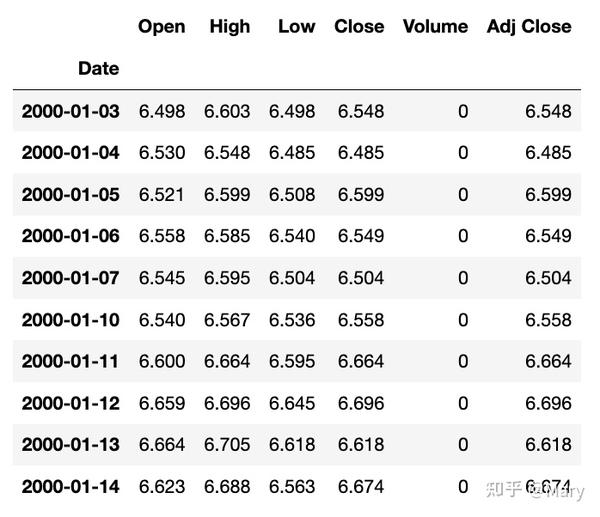Click Close value 6.549 on 2000-01-06
Viewport: 600px width, 517px height.
361,236
